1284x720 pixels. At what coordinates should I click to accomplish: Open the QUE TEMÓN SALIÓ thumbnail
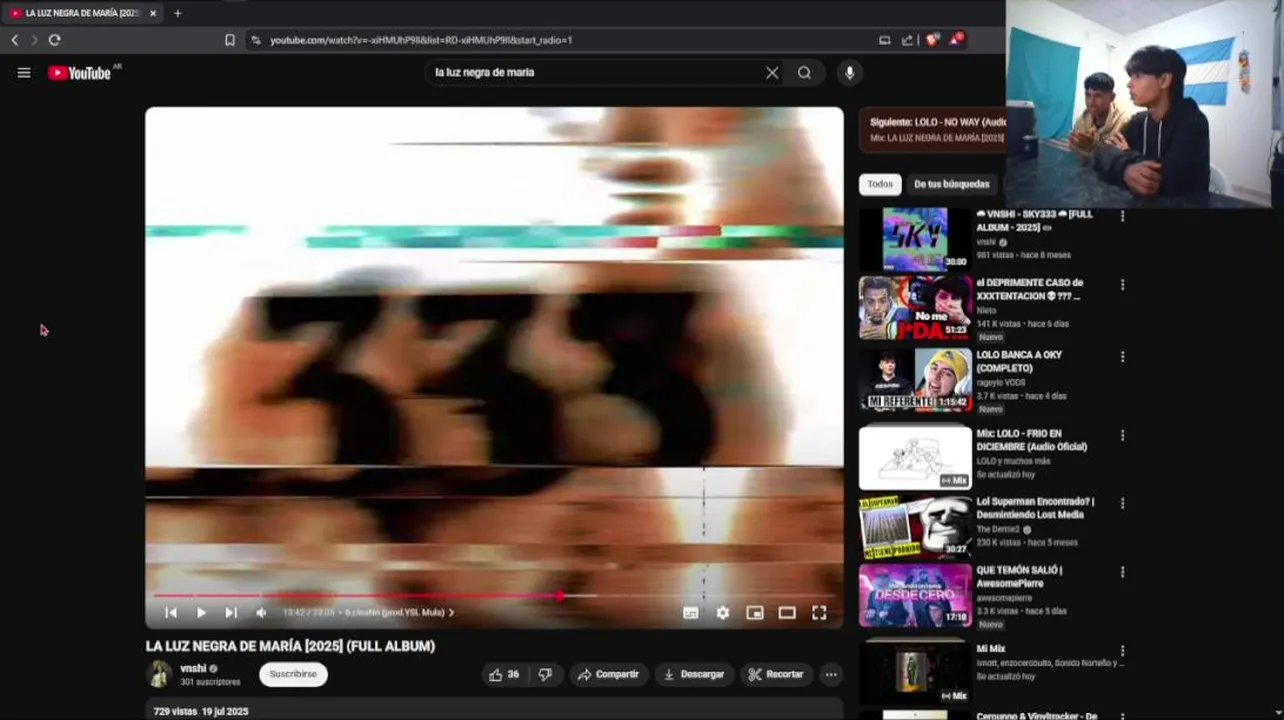(x=915, y=595)
